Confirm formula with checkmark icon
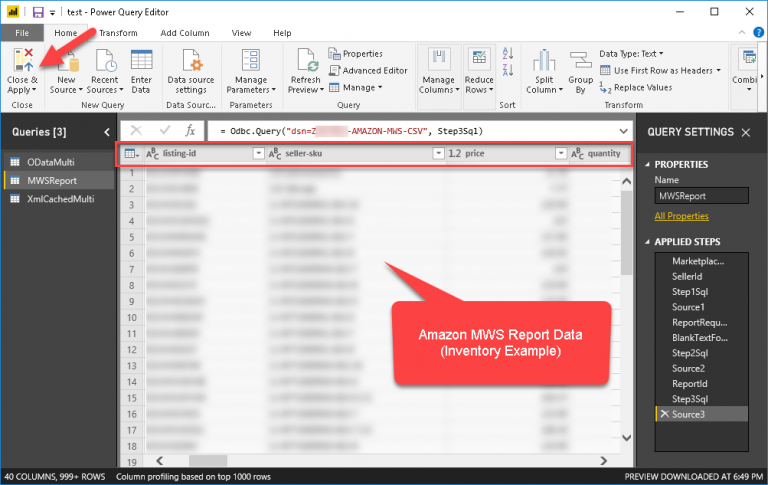 coord(165,130)
